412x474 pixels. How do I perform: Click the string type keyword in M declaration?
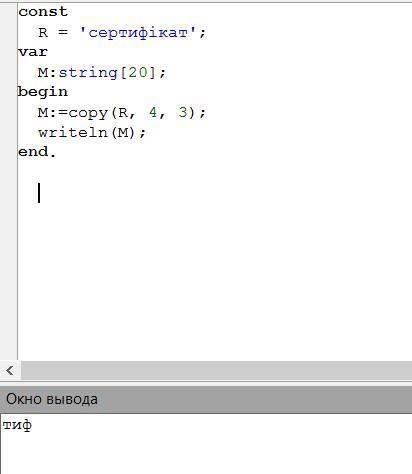tap(88, 72)
